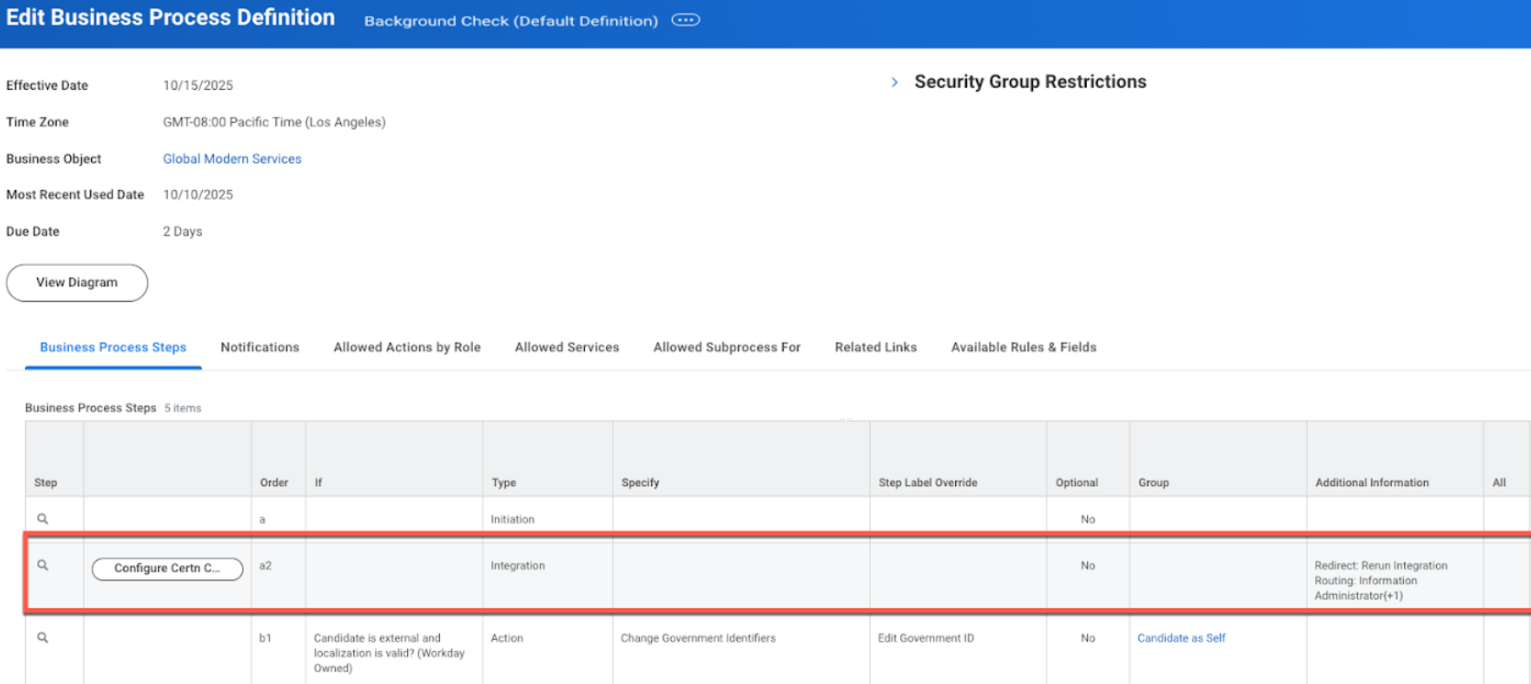This screenshot has width=1531, height=684.
Task: Click the Due Date value 2 Days
Action: [x=182, y=232]
